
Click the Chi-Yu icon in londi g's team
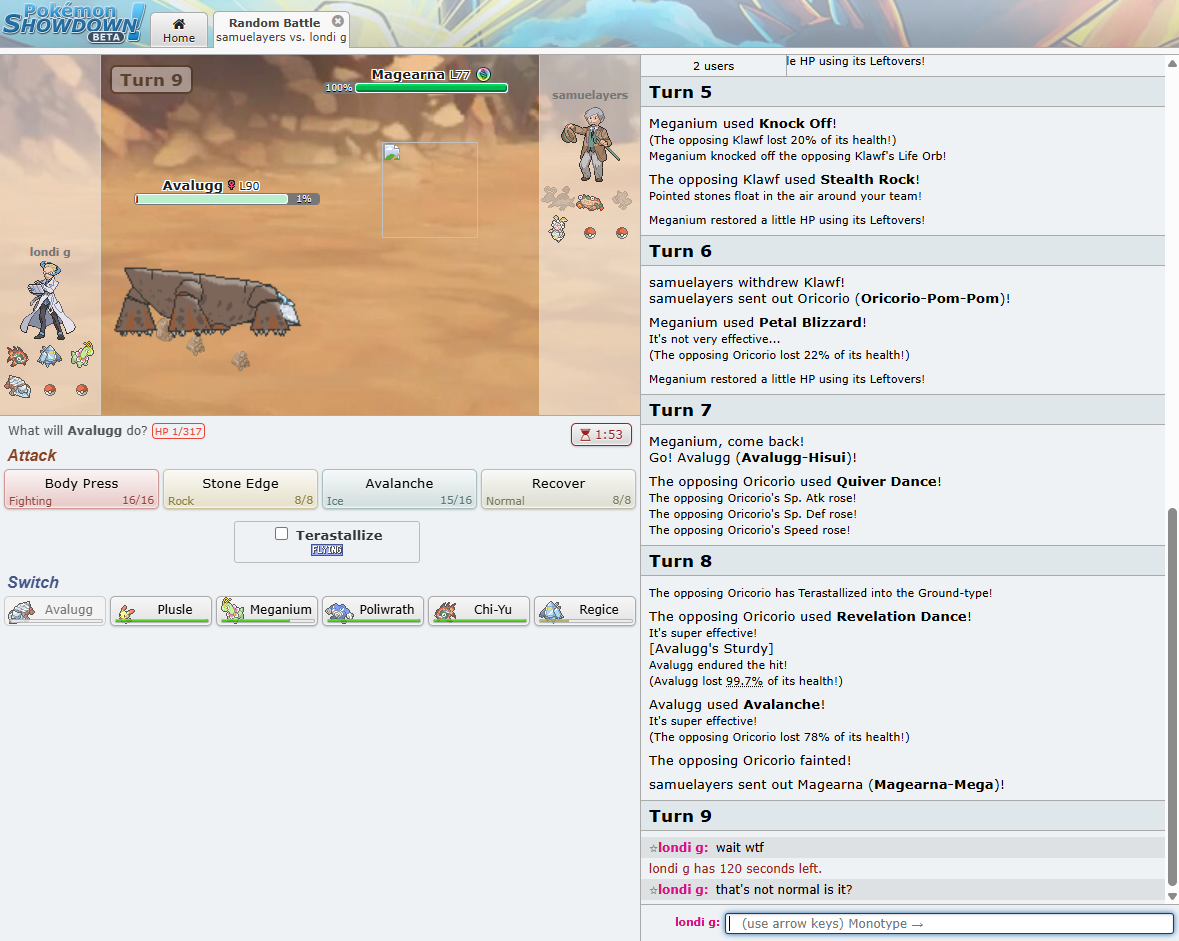(18, 356)
